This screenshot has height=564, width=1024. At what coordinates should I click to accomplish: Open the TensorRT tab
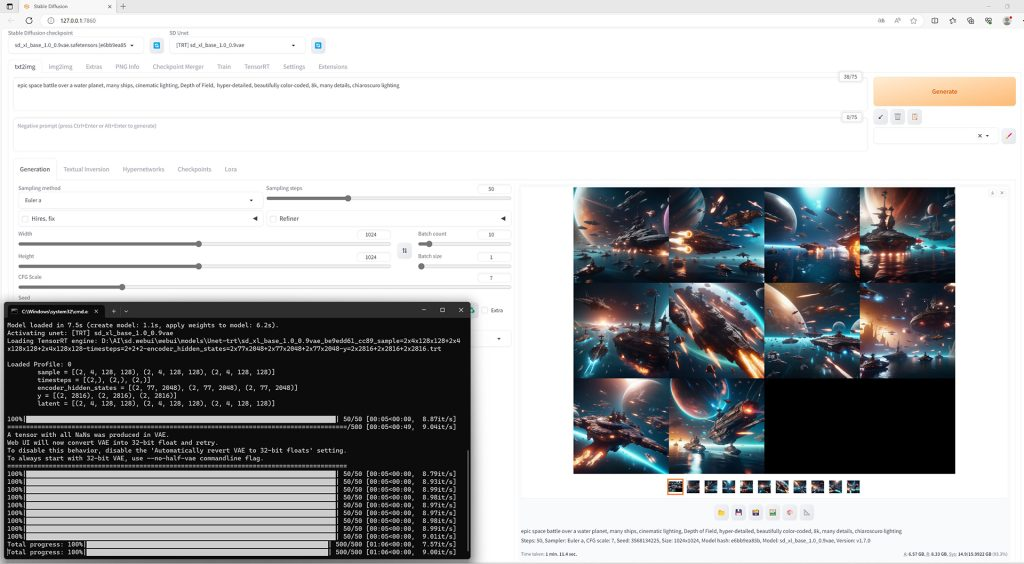[x=257, y=67]
